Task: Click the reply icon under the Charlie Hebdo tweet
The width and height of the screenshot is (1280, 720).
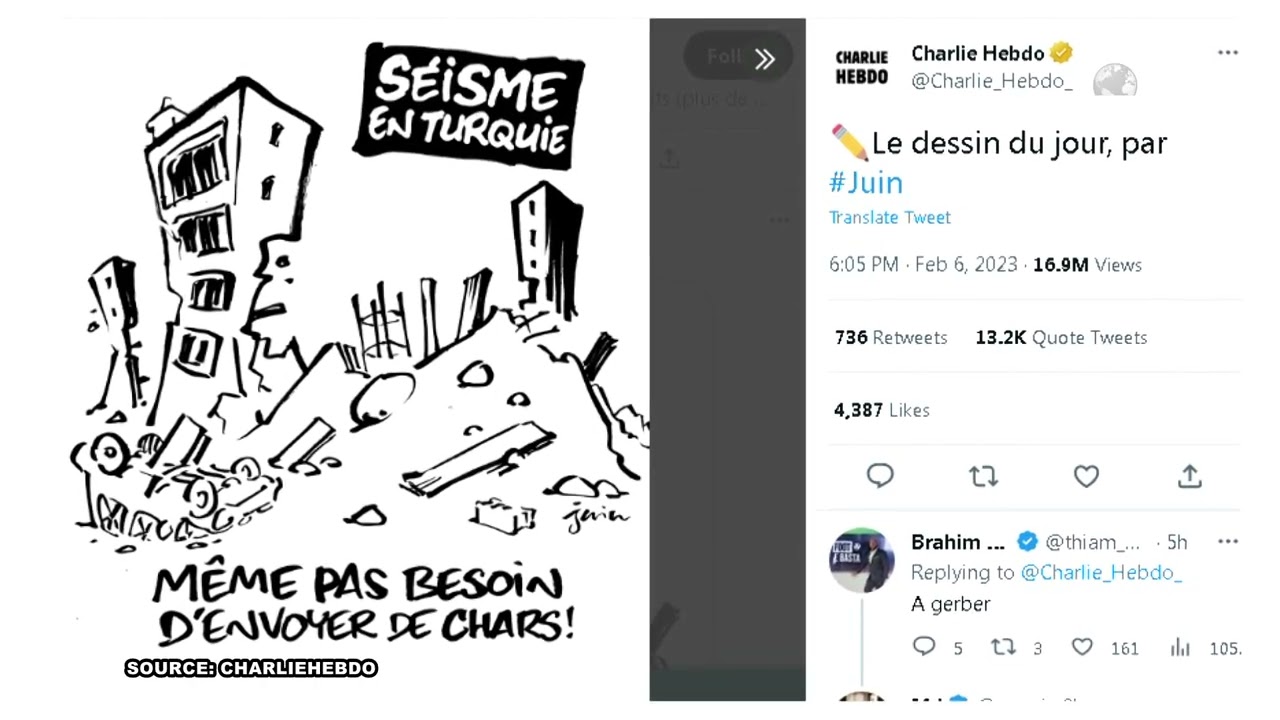Action: (880, 476)
